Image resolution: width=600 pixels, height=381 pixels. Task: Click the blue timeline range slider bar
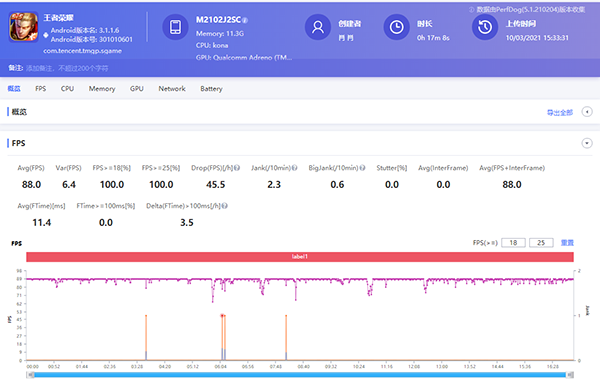300,375
